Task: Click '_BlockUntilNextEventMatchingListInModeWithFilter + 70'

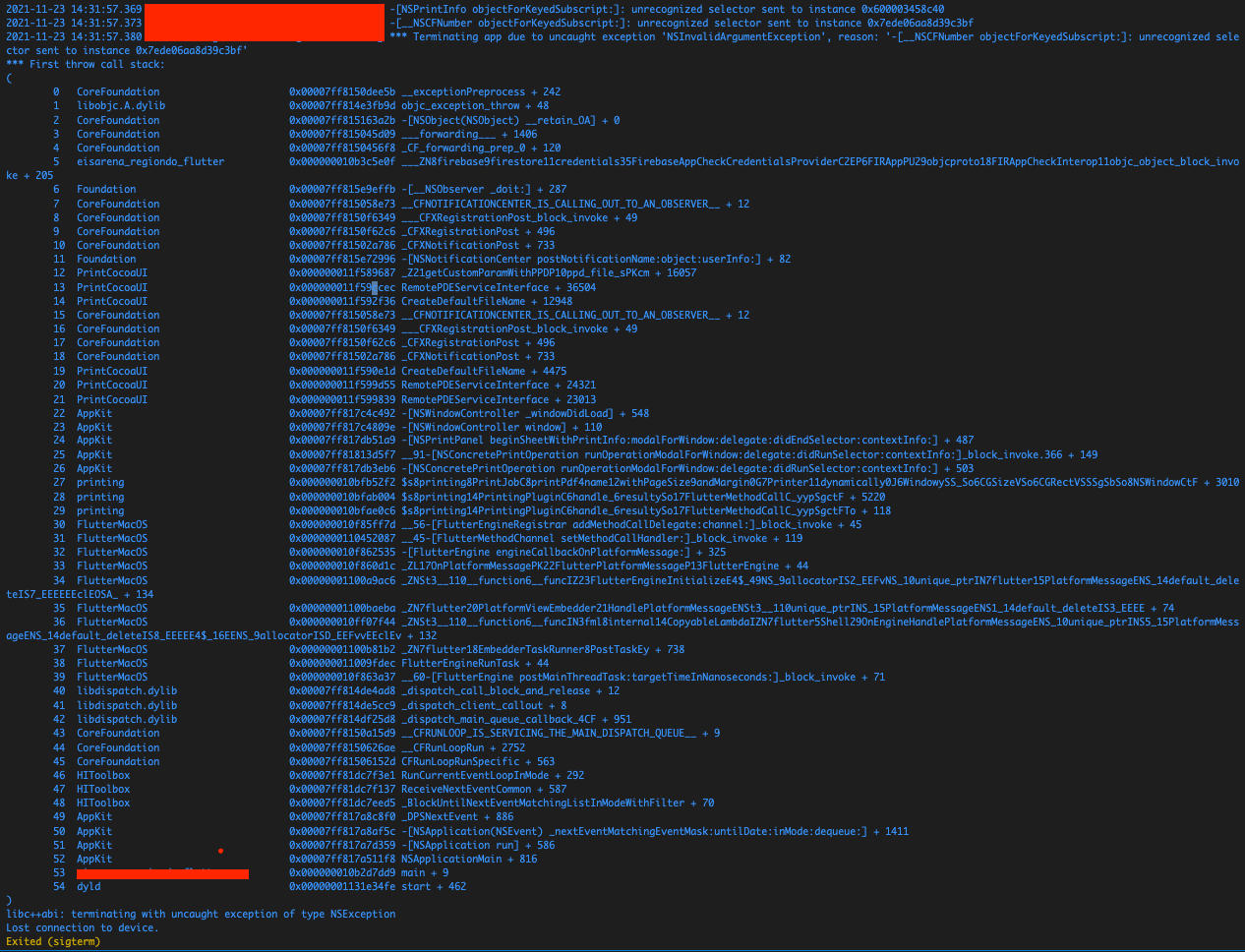Action: pos(558,803)
